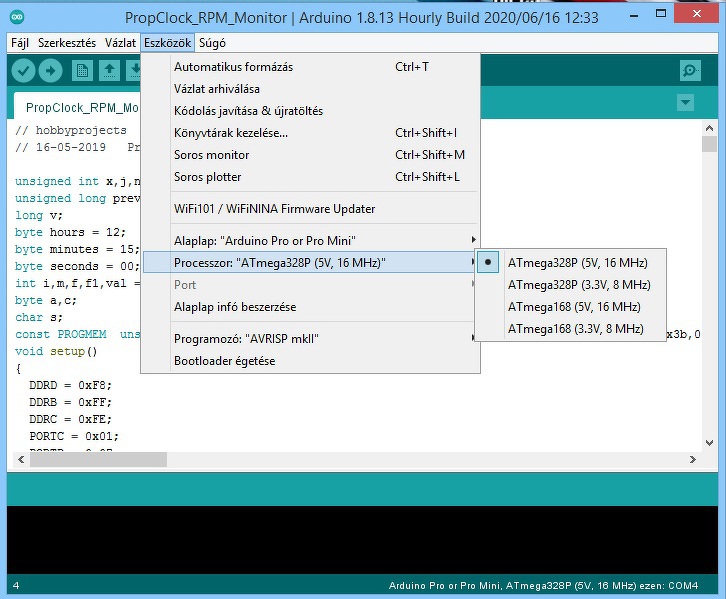Open the Súgó menu

tap(212, 43)
